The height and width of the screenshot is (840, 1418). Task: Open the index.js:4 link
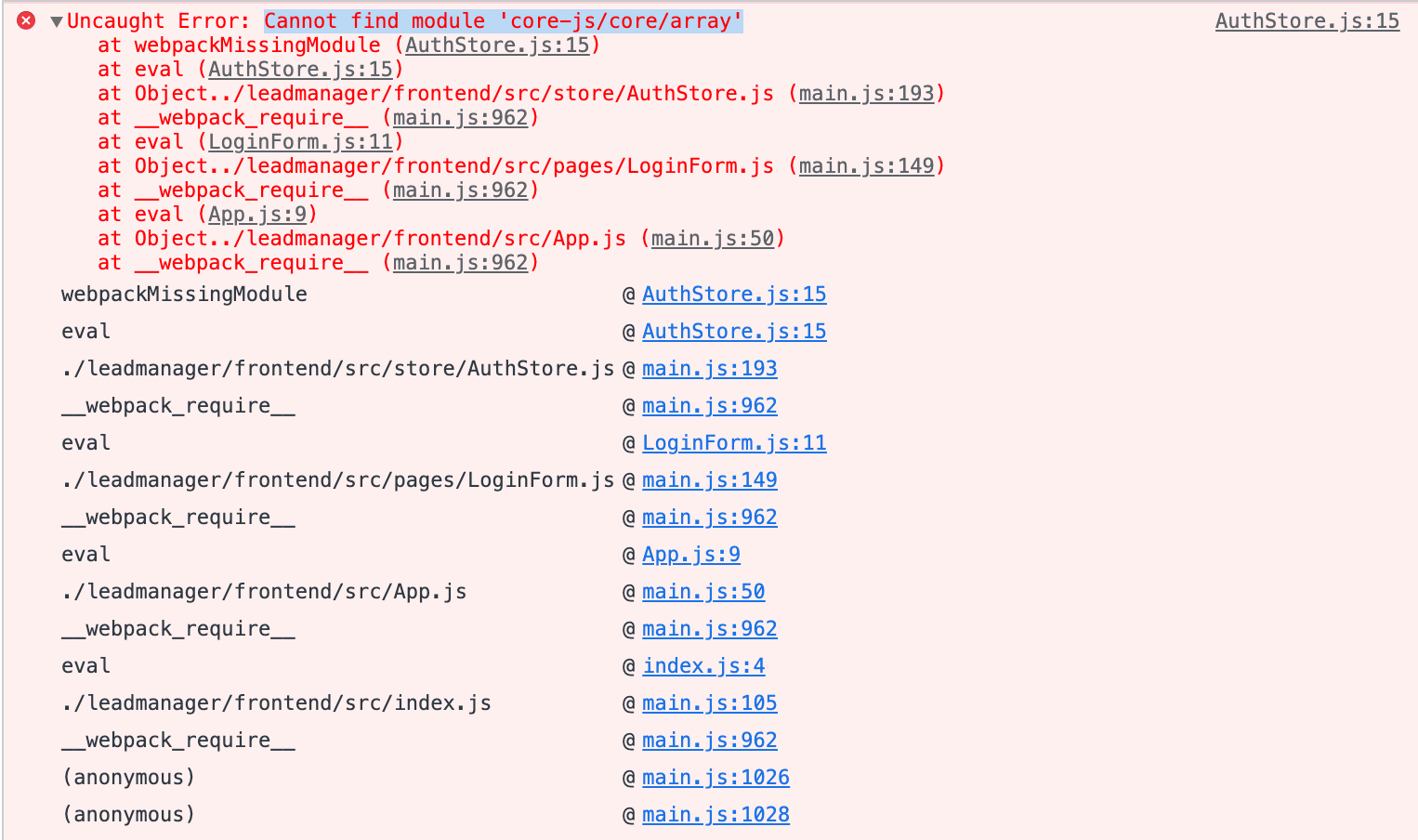703,665
